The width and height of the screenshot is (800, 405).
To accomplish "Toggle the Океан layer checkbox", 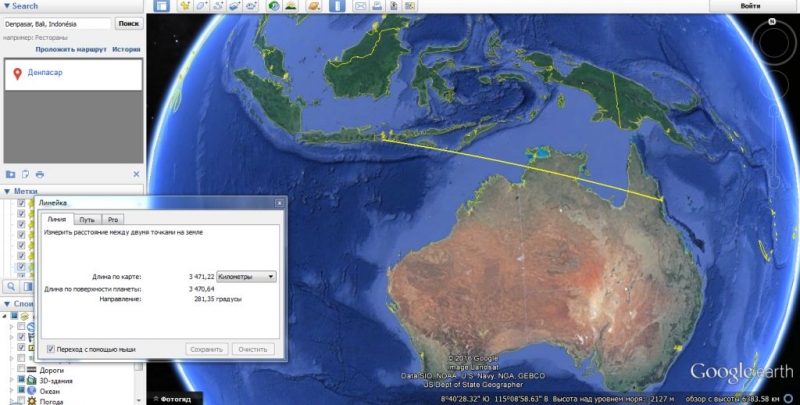I will point(21,391).
